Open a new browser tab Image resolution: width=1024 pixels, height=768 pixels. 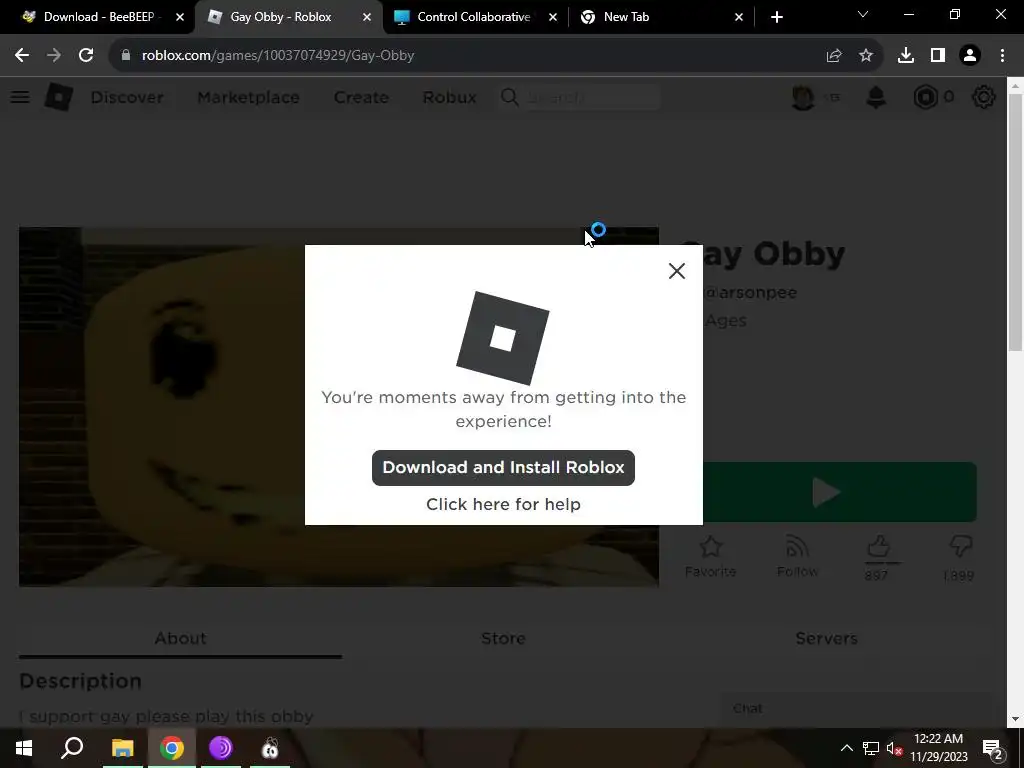[776, 17]
